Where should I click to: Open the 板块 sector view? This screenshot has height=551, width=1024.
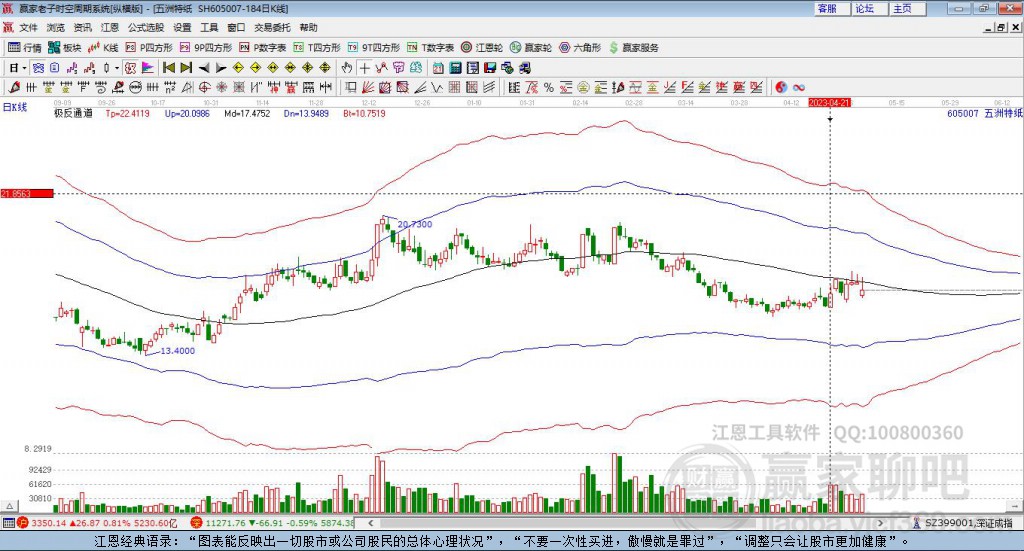65,48
